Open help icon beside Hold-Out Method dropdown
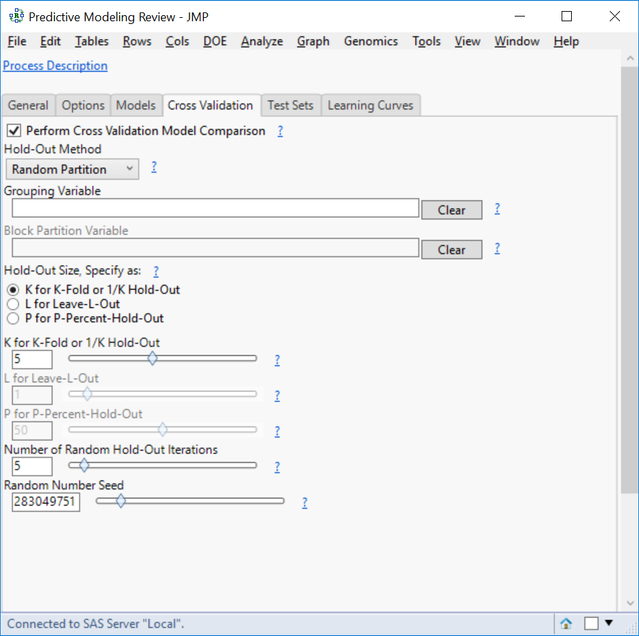This screenshot has height=636, width=639. coord(154,167)
